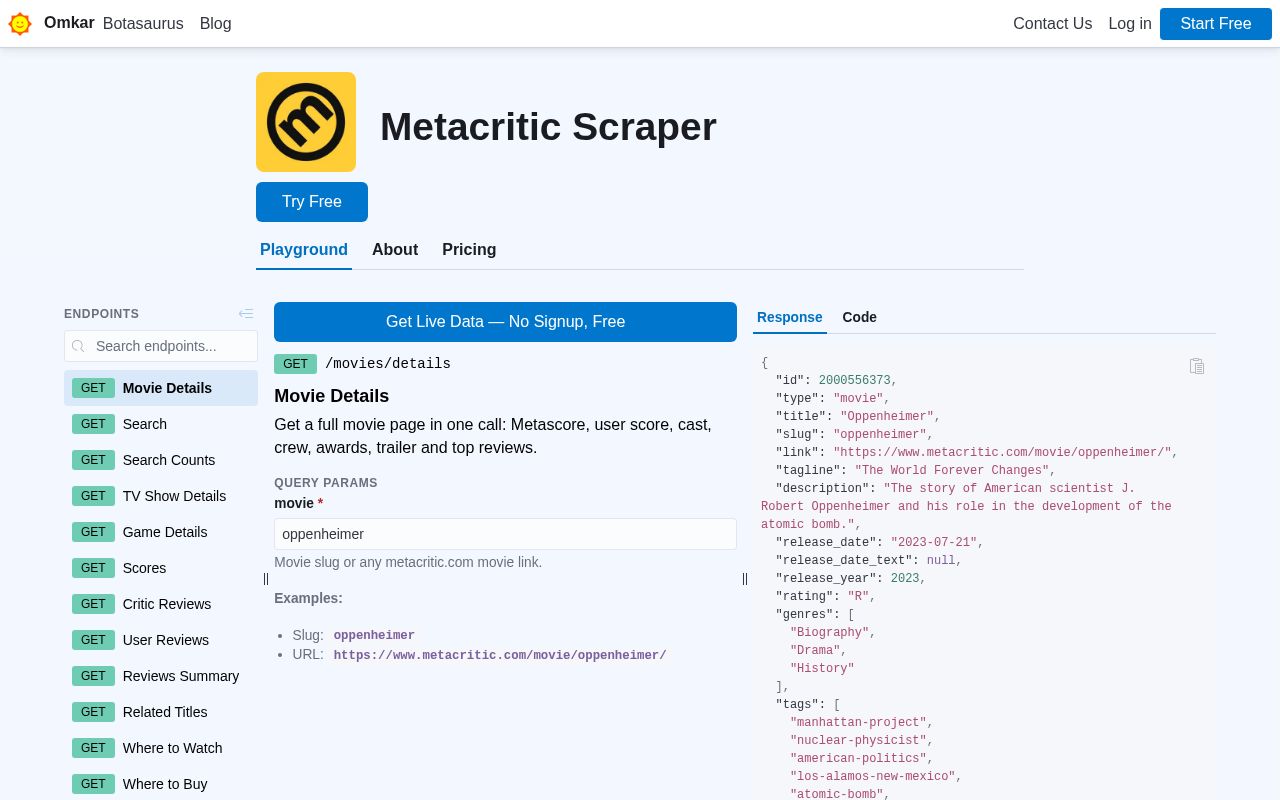Screen dimensions: 1280x800
Task: Open the Pricing tab
Action: point(469,250)
